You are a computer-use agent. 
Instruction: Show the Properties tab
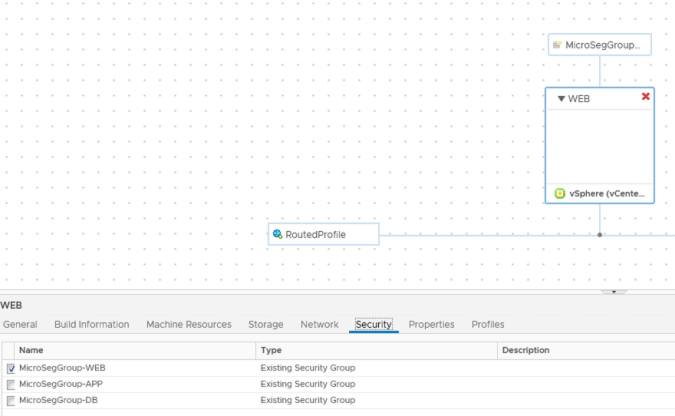tap(431, 324)
